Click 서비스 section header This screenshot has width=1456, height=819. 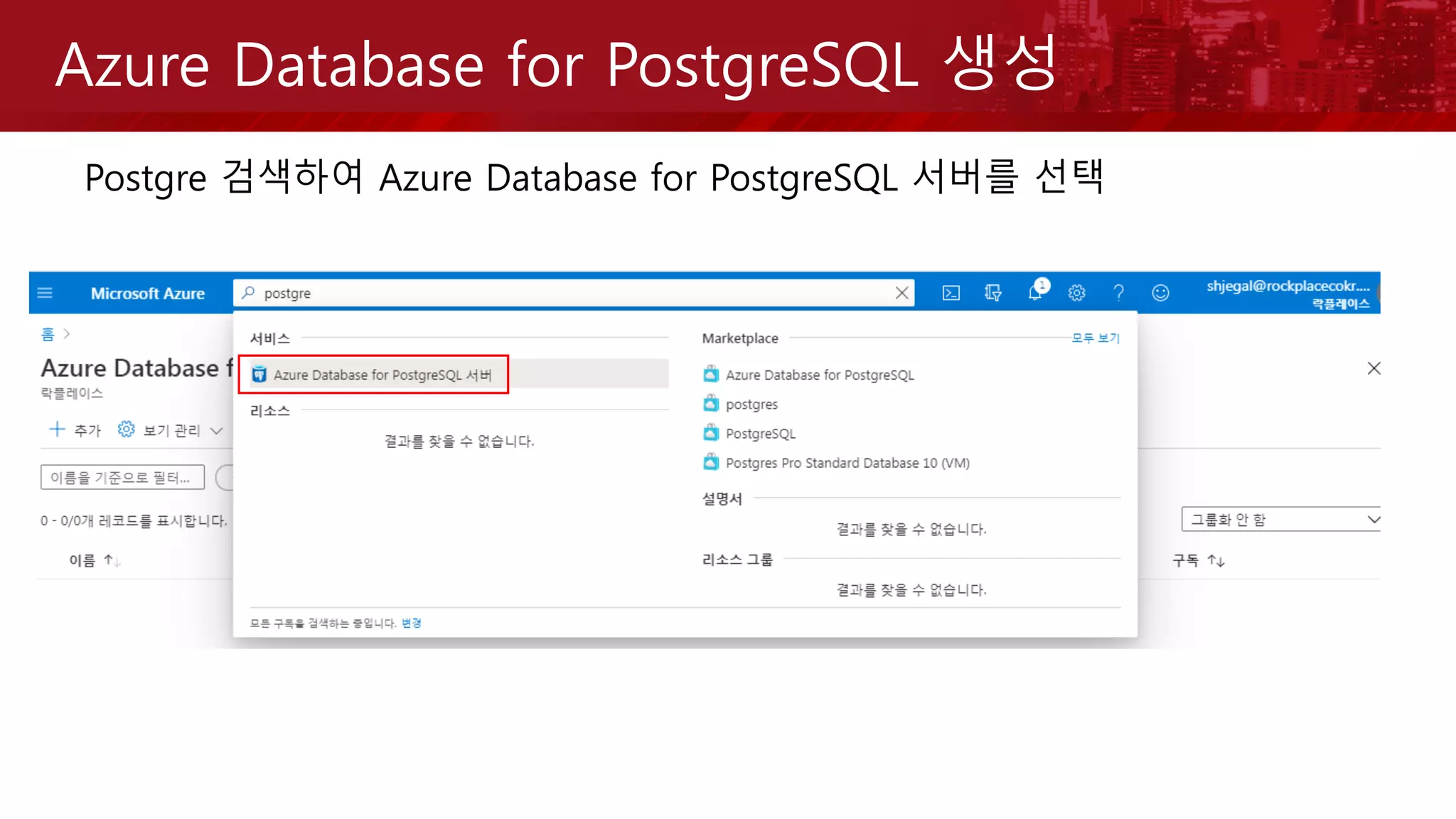point(270,338)
